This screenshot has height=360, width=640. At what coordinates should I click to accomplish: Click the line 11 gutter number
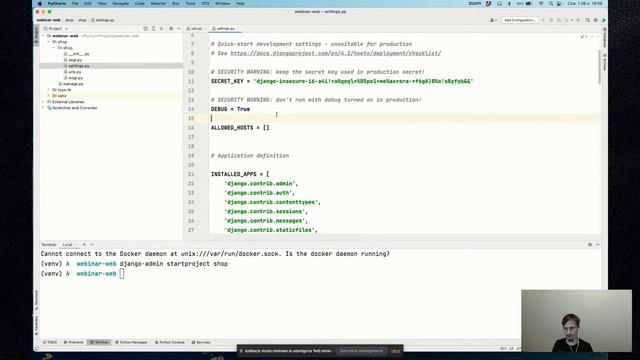[x=191, y=81]
